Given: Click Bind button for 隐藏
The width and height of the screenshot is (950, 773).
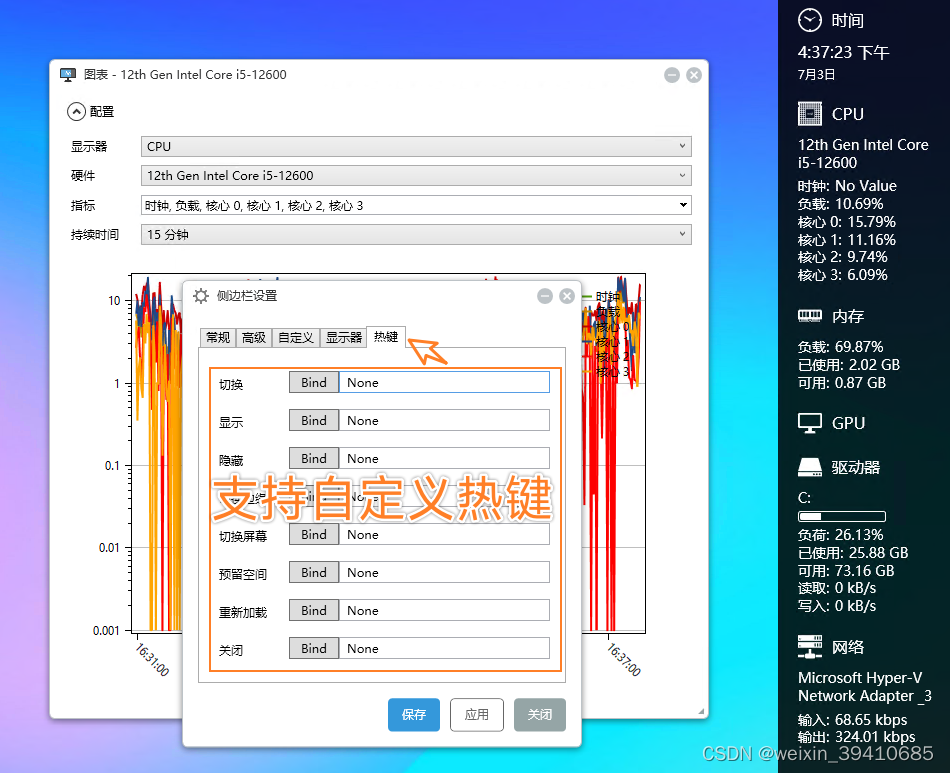Looking at the screenshot, I should click(x=314, y=459).
